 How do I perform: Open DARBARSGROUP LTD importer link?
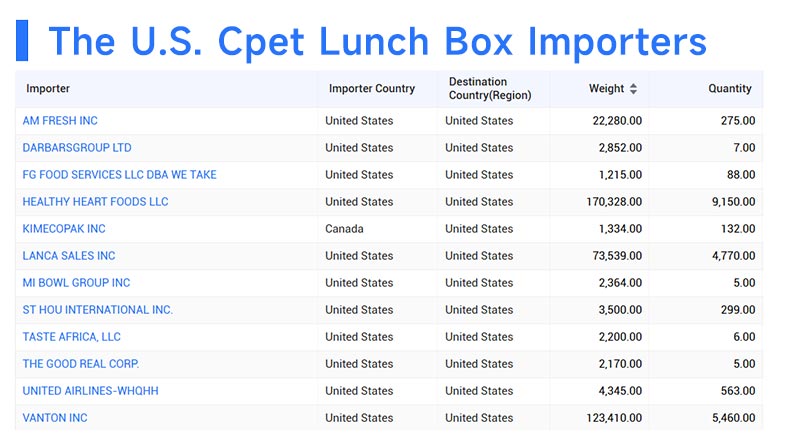[77, 148]
